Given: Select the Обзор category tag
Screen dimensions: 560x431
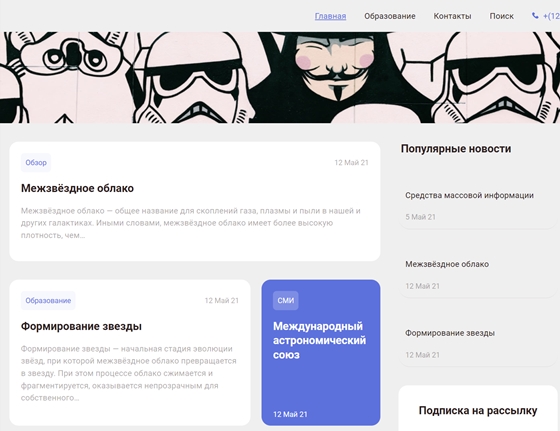Looking at the screenshot, I should pos(36,162).
